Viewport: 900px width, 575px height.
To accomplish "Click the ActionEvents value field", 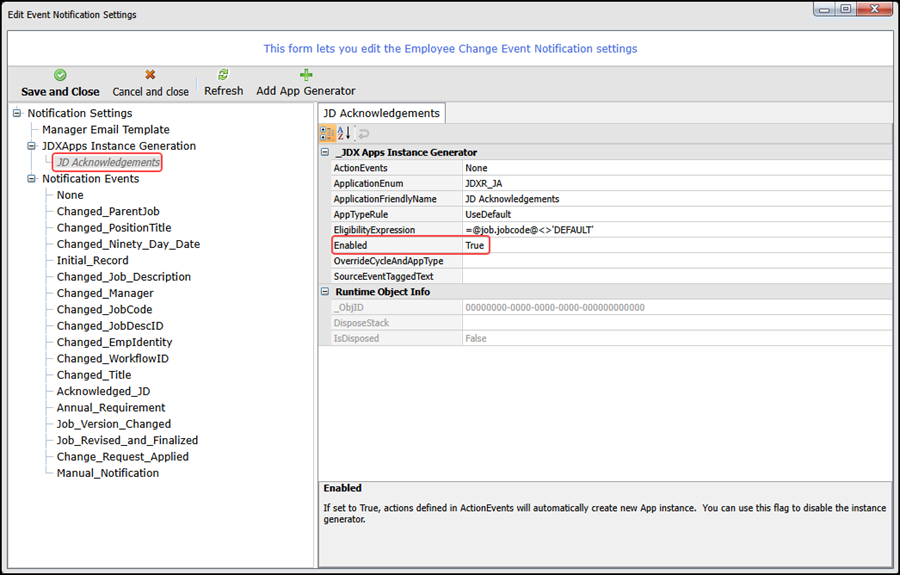I will (x=676, y=168).
